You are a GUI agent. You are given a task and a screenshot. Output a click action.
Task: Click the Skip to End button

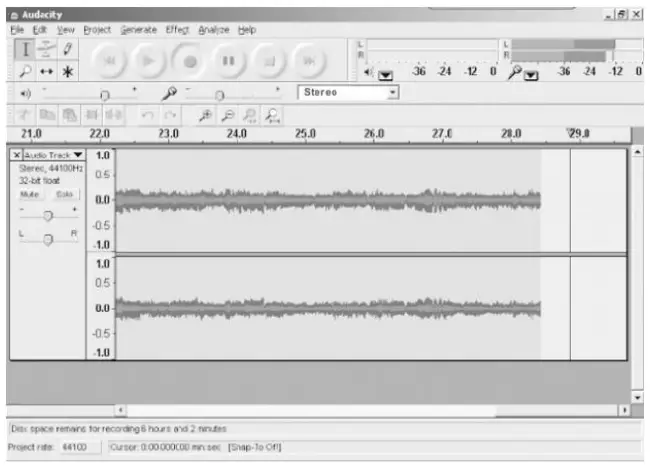(309, 61)
